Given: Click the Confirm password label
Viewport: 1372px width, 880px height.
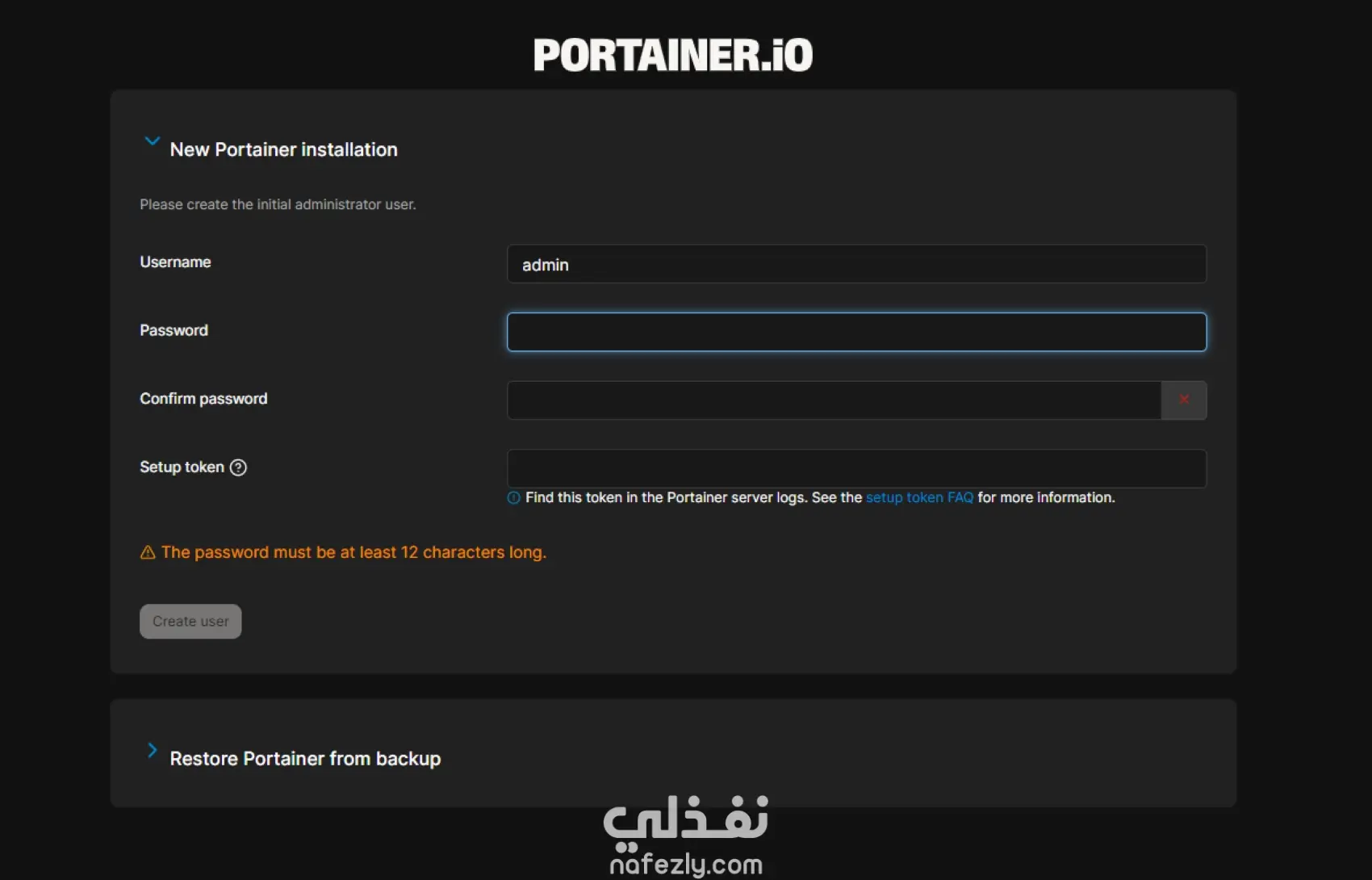Looking at the screenshot, I should (203, 399).
